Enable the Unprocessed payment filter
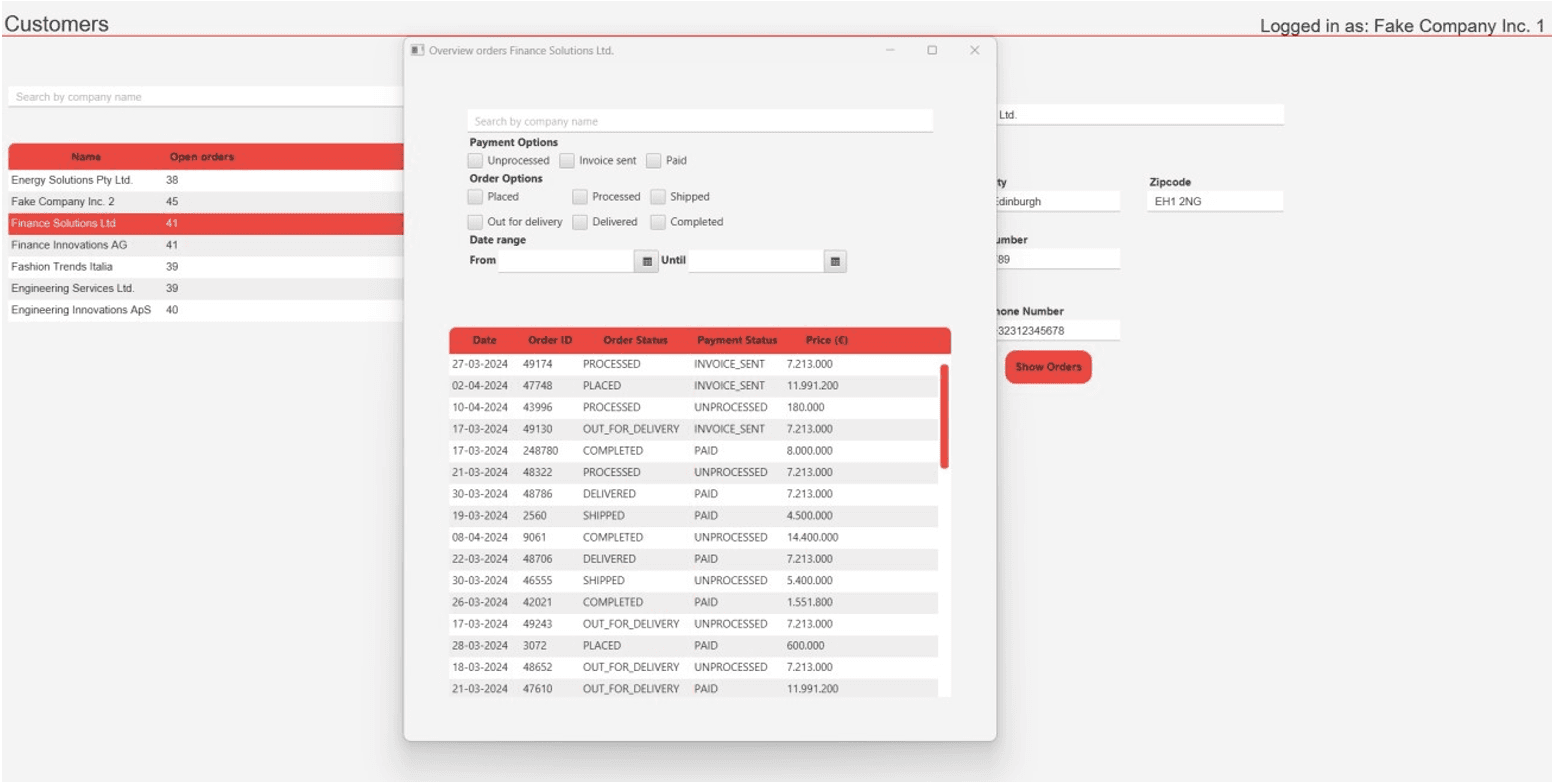 475,160
